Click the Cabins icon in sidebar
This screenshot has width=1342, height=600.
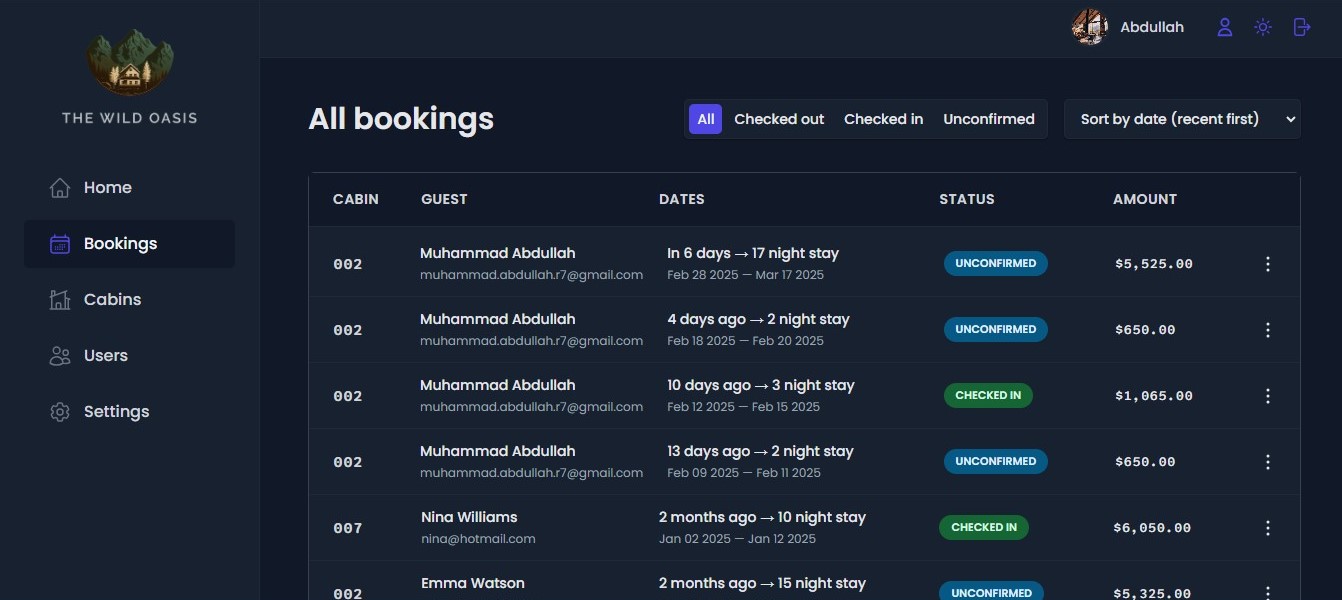[60, 300]
